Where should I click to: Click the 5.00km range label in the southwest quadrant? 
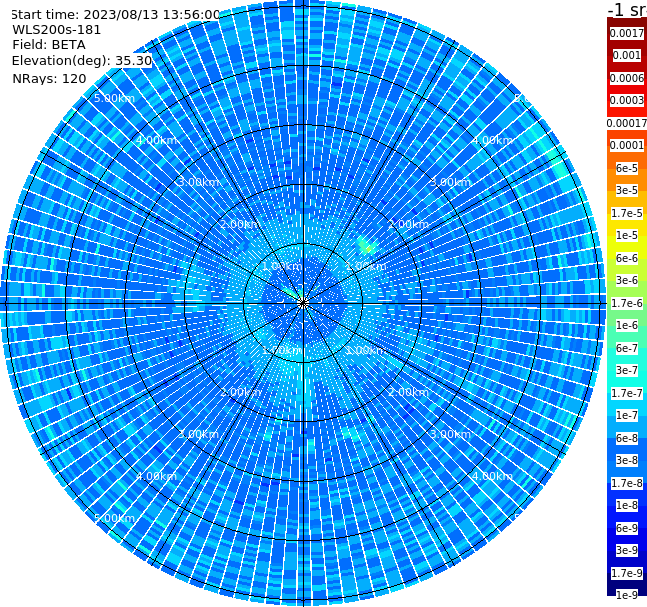pos(114,518)
